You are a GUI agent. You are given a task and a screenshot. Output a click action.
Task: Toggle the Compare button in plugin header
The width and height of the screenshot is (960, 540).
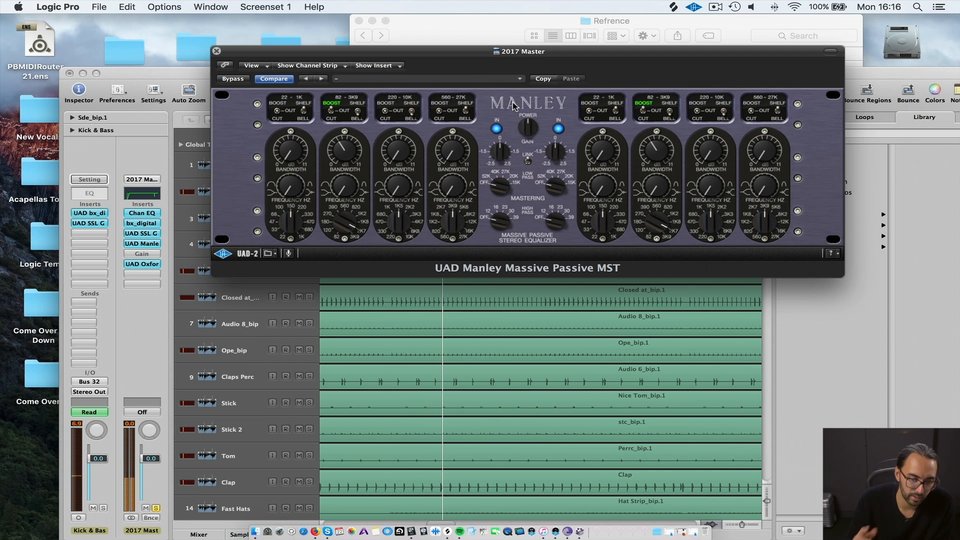pos(274,78)
